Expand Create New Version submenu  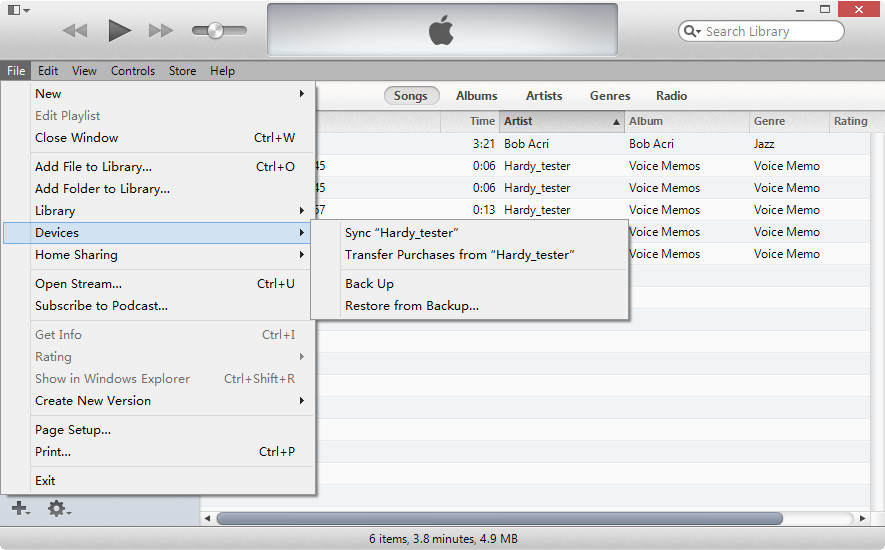pos(158,400)
